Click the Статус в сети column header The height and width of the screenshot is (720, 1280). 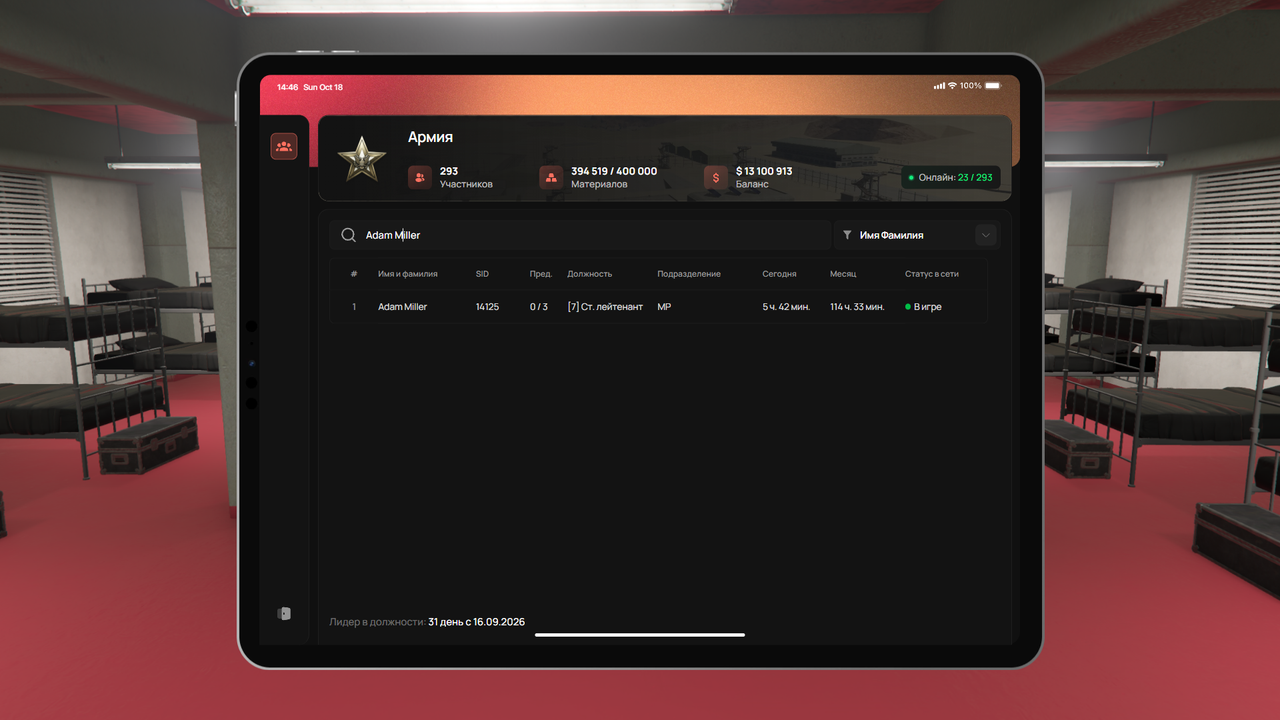(x=932, y=274)
